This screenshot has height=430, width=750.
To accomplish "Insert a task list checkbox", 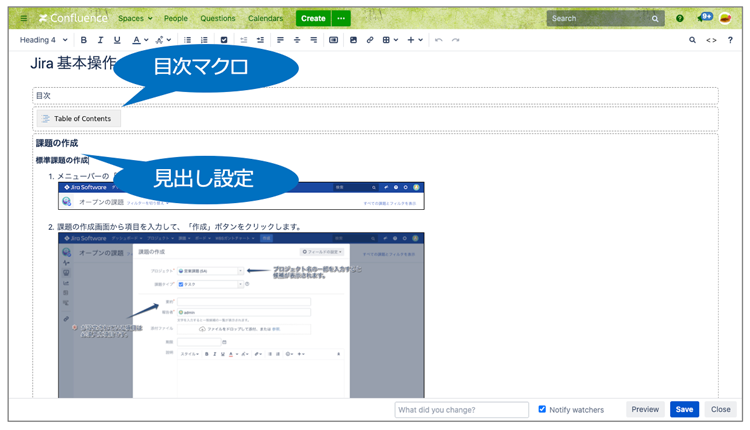I will coord(224,40).
